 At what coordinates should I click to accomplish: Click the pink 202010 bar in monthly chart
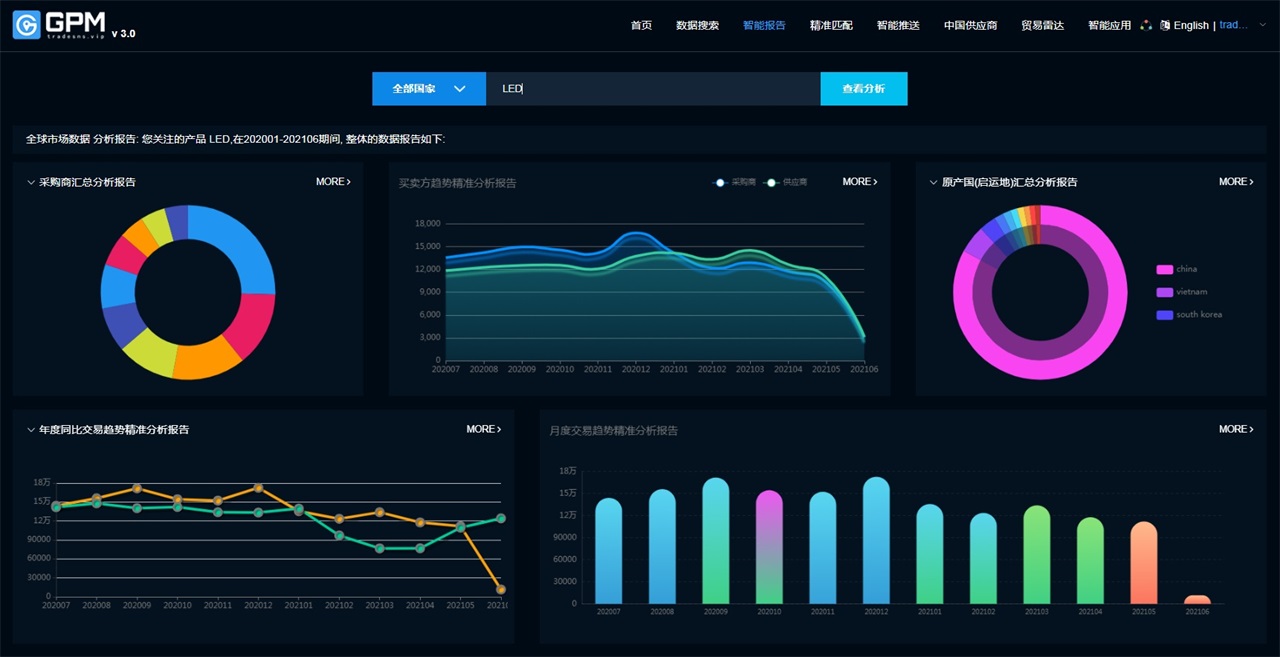(769, 546)
